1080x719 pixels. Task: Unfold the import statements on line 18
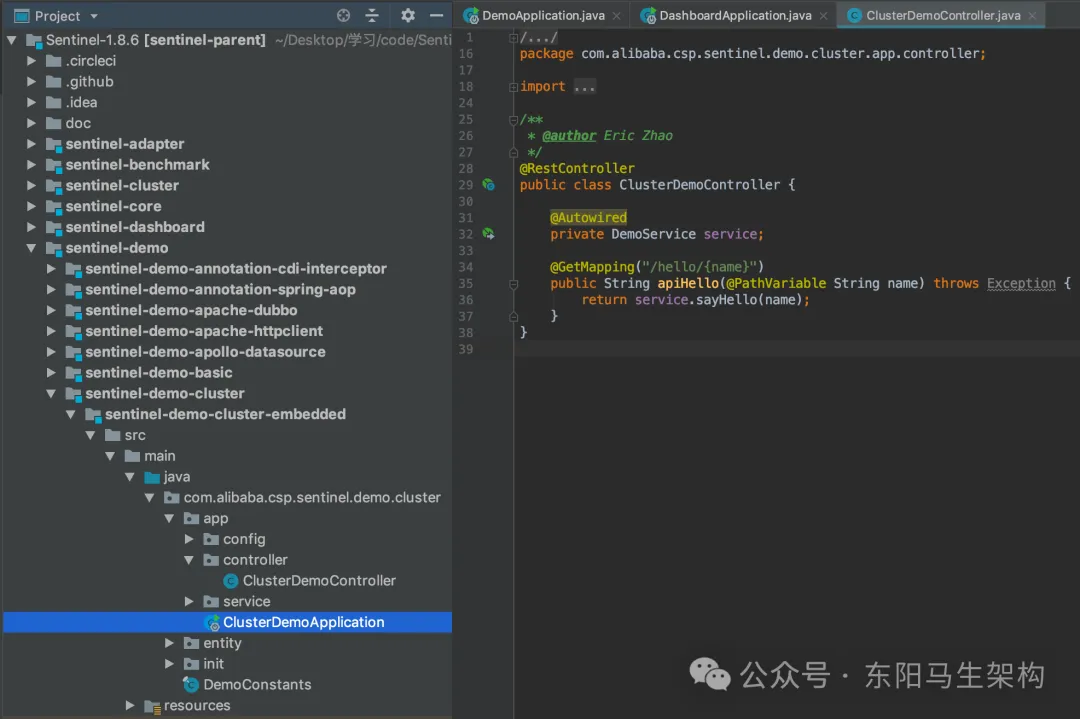click(x=513, y=87)
